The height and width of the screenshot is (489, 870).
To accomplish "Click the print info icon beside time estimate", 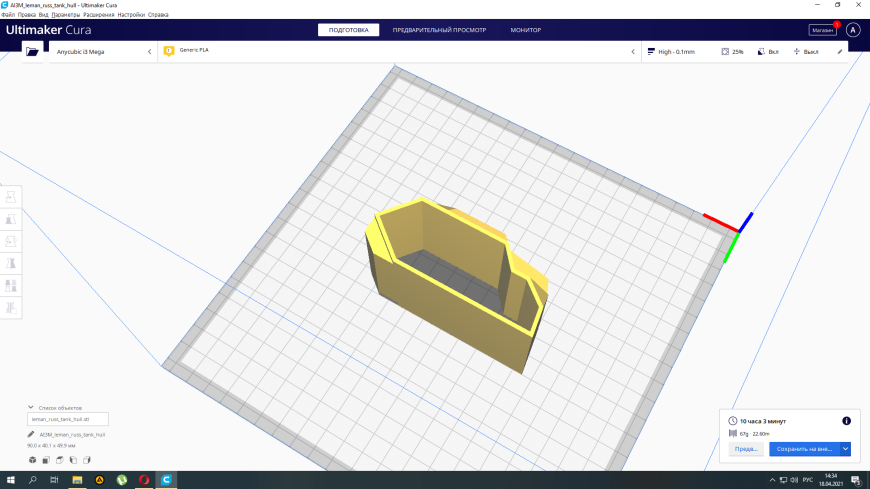I will tap(846, 421).
